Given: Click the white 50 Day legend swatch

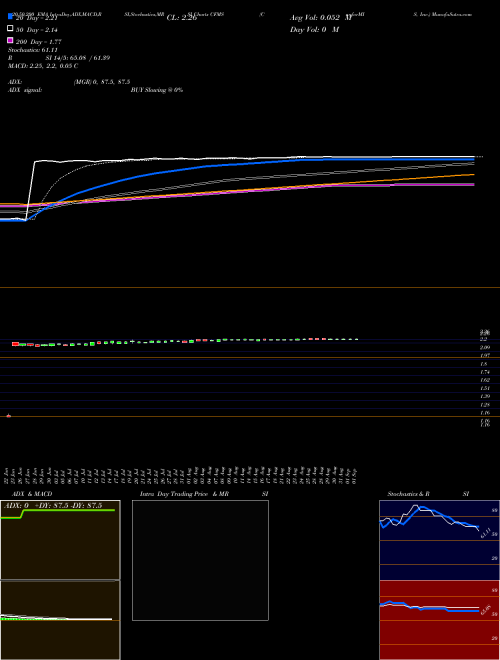Looking at the screenshot, I should 10,29.
